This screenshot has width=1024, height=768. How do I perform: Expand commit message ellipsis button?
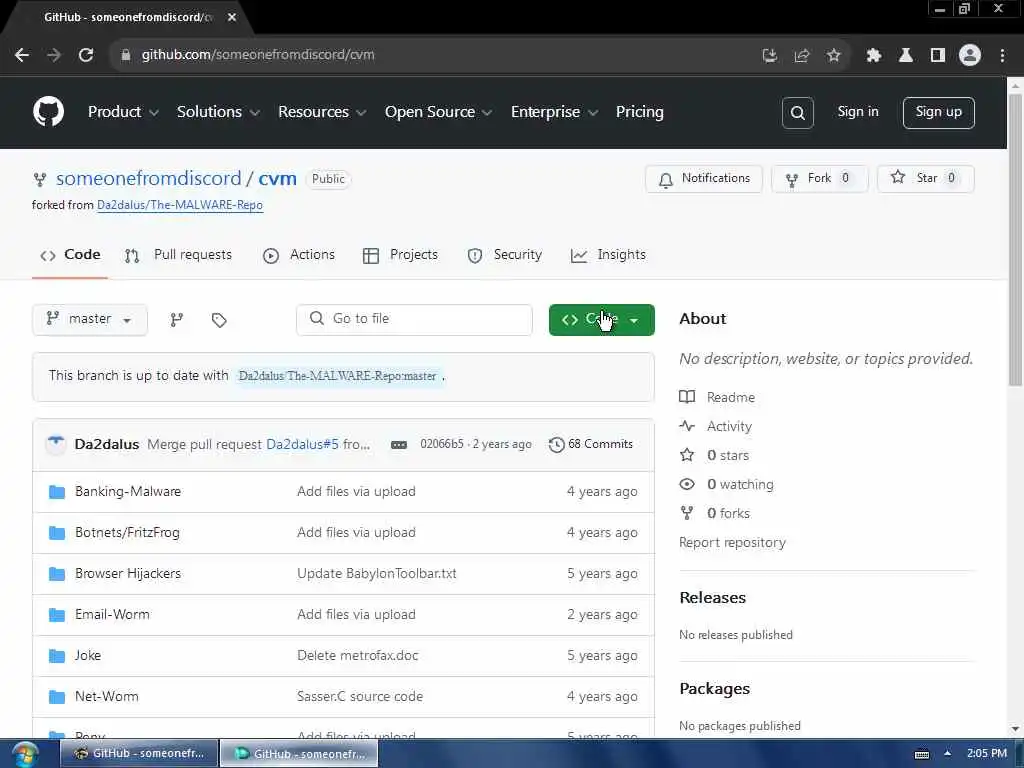pos(398,445)
